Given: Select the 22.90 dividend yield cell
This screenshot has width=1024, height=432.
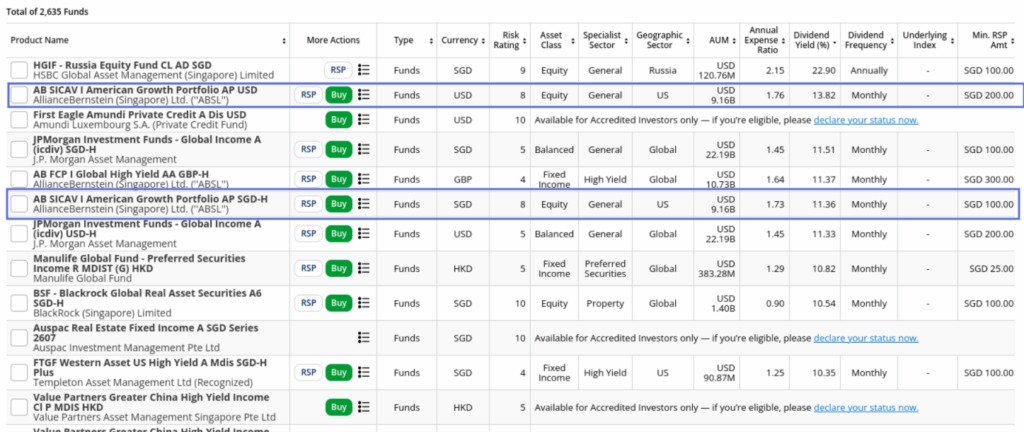Looking at the screenshot, I should pos(814,70).
